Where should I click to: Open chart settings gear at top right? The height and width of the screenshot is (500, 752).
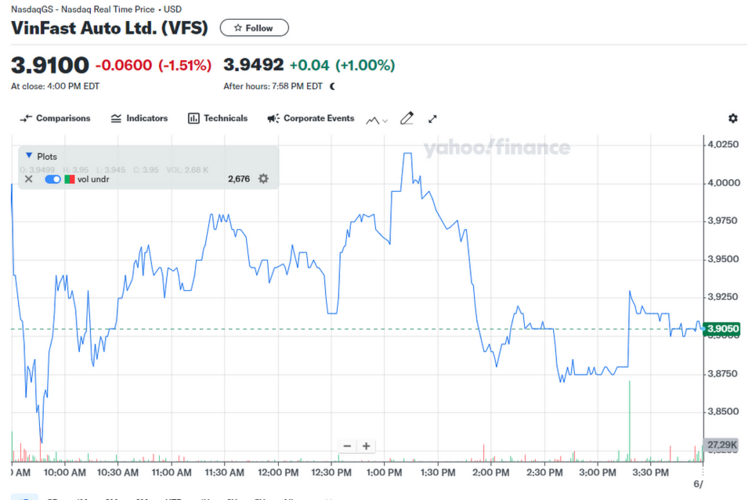click(x=732, y=118)
